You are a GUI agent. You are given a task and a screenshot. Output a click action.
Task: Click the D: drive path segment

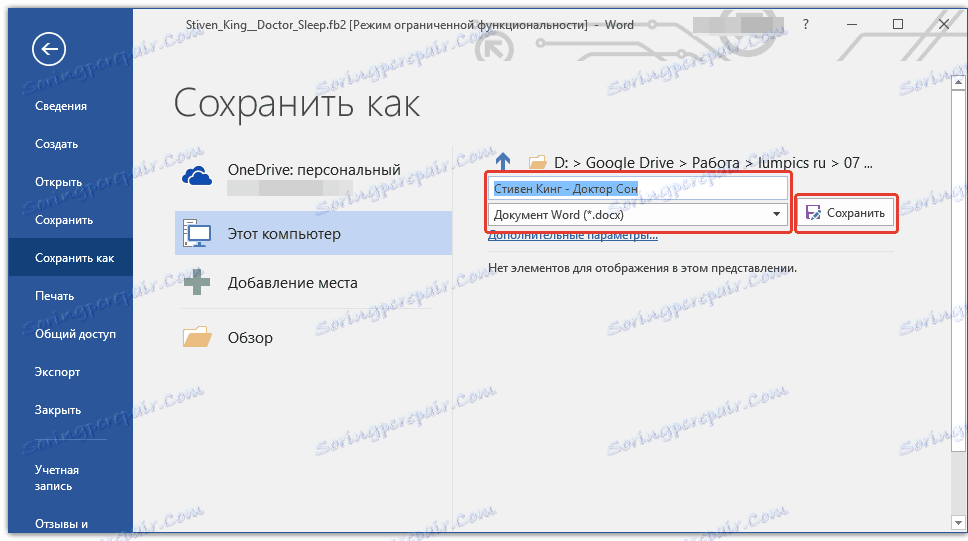(561, 163)
